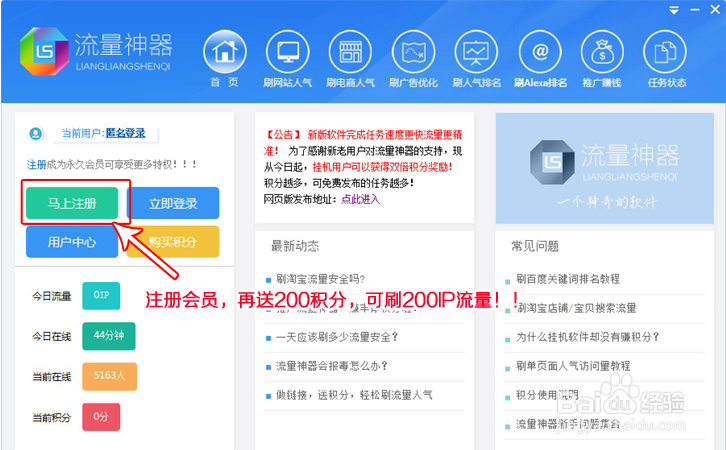Follow the 点此进入 link

[x=360, y=200]
